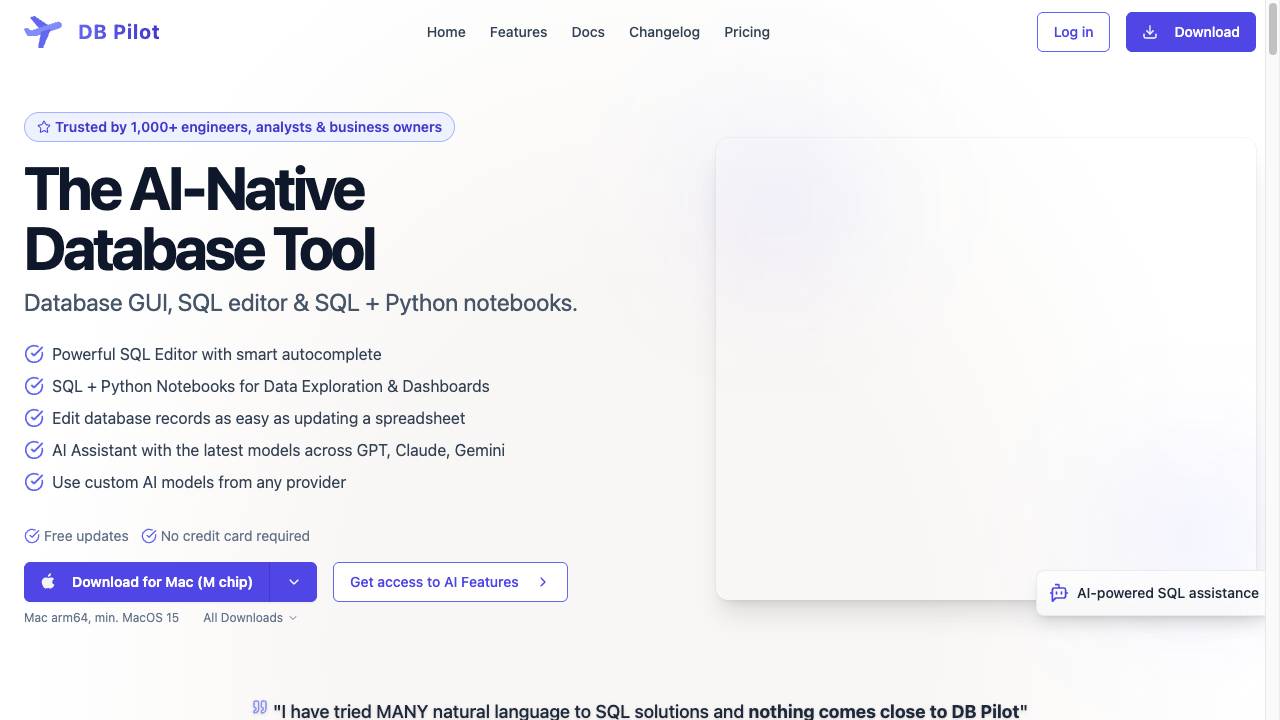Open the Home nav item

coord(446,32)
